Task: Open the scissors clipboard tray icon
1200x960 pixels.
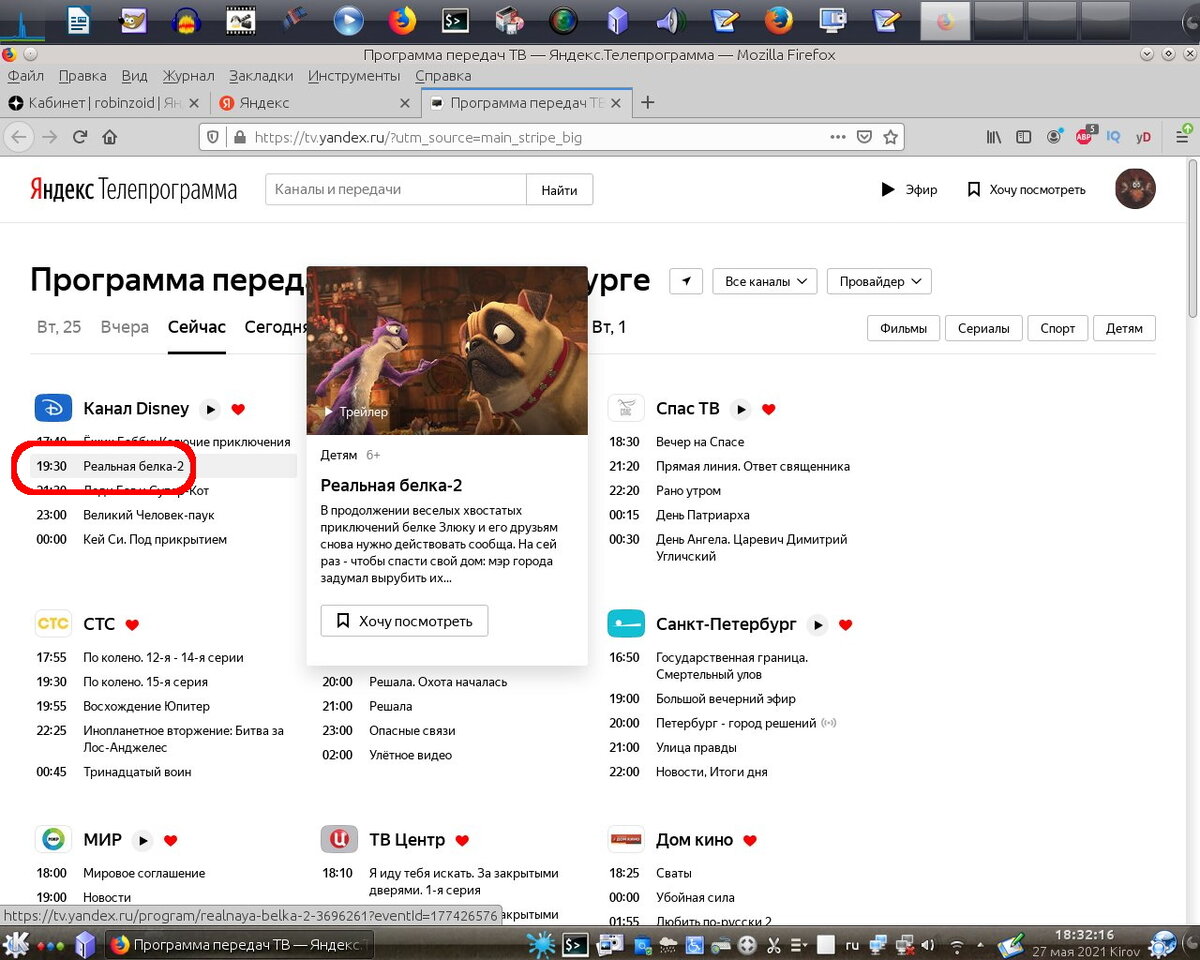Action: (774, 943)
